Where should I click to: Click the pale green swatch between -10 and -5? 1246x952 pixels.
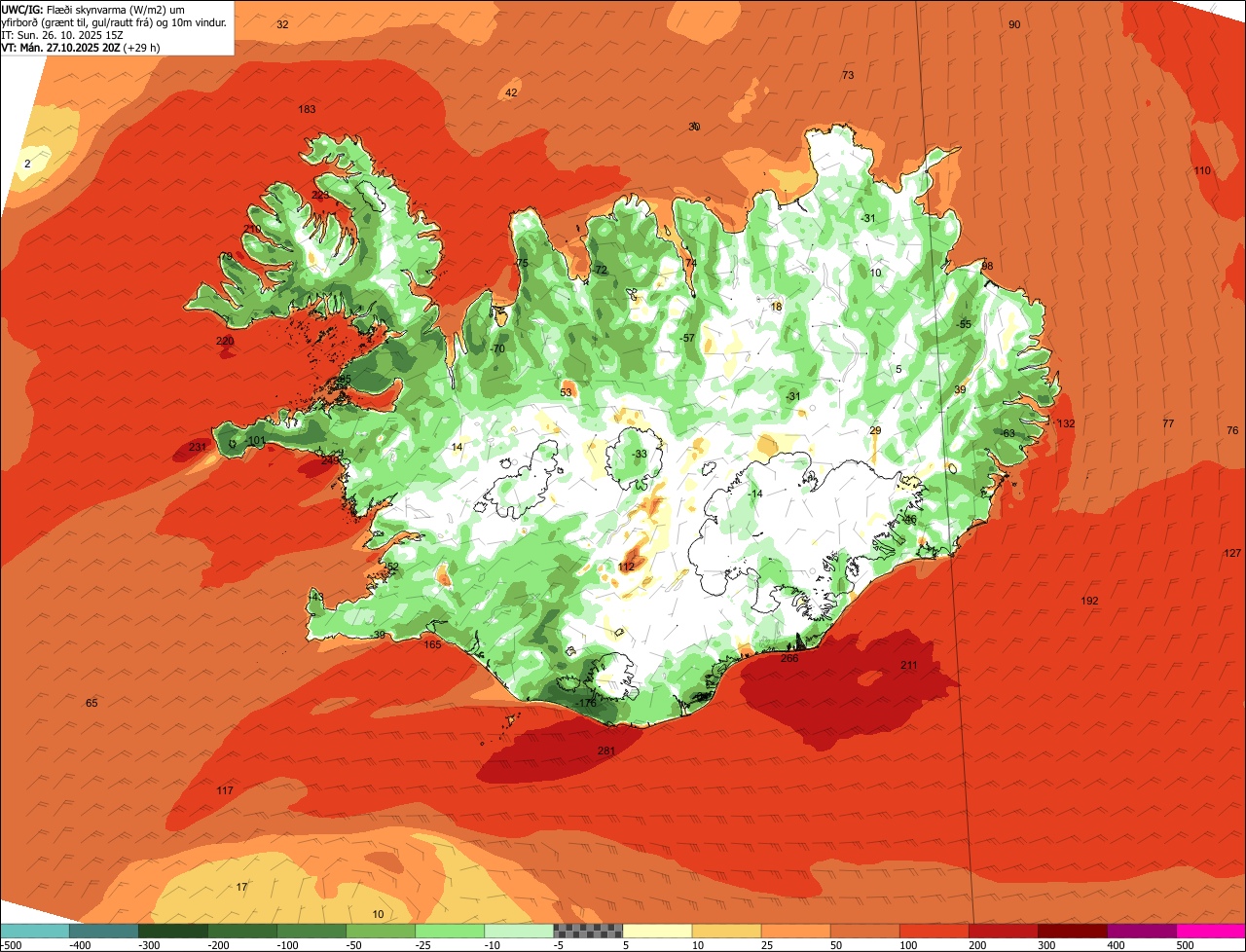518,931
